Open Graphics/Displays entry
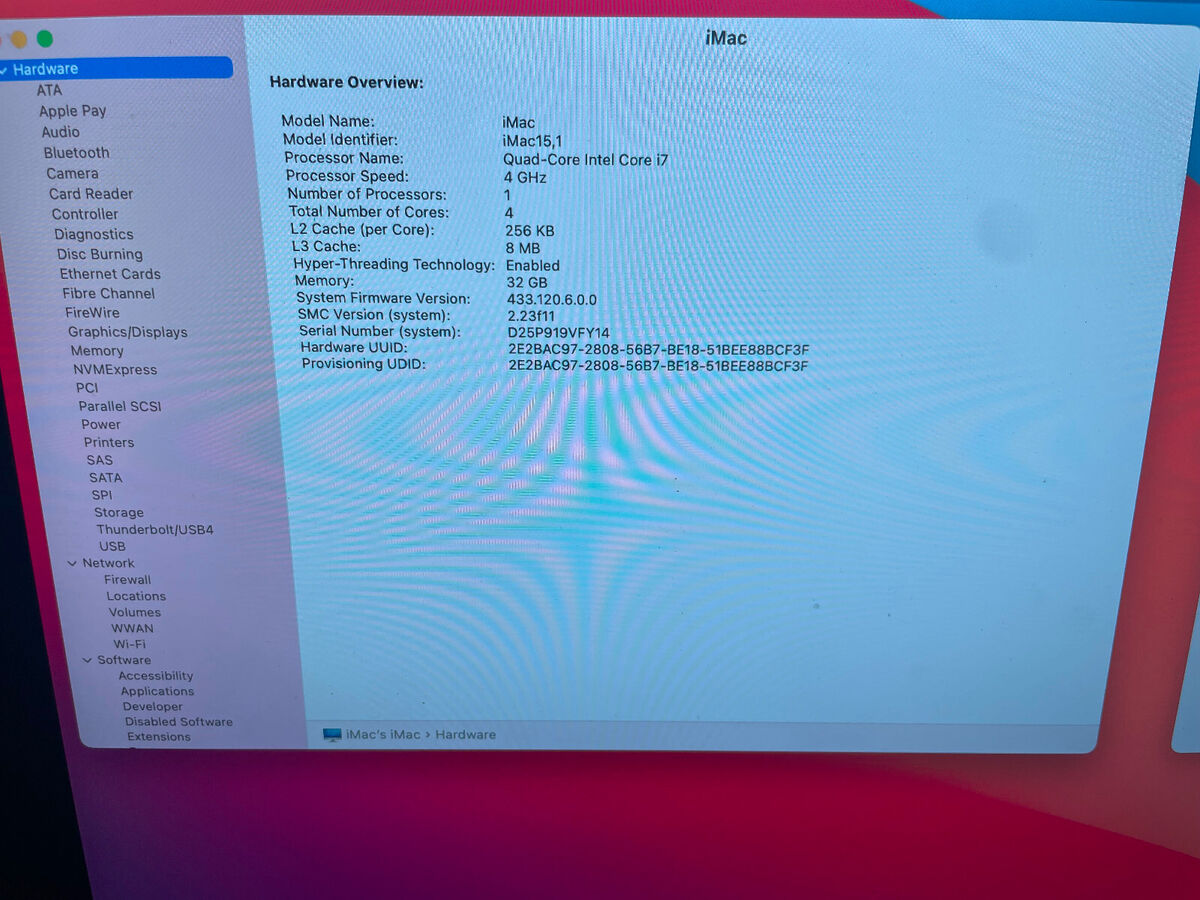Image resolution: width=1200 pixels, height=900 pixels. (127, 332)
